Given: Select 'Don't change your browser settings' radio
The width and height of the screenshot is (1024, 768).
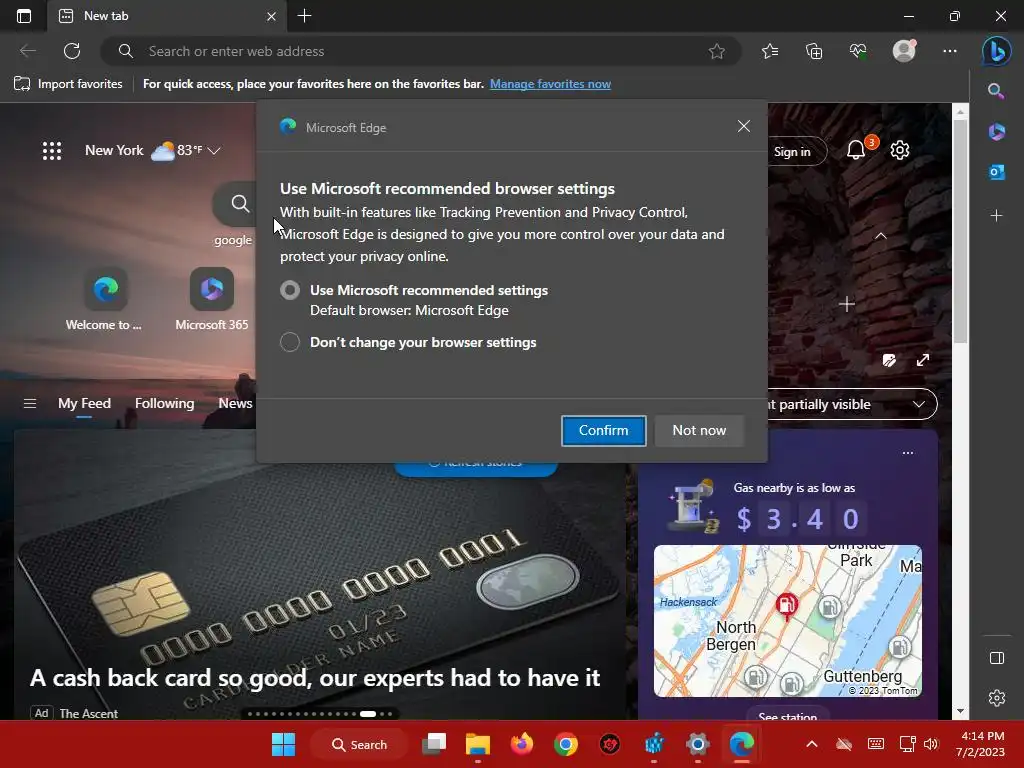Looking at the screenshot, I should [x=290, y=342].
